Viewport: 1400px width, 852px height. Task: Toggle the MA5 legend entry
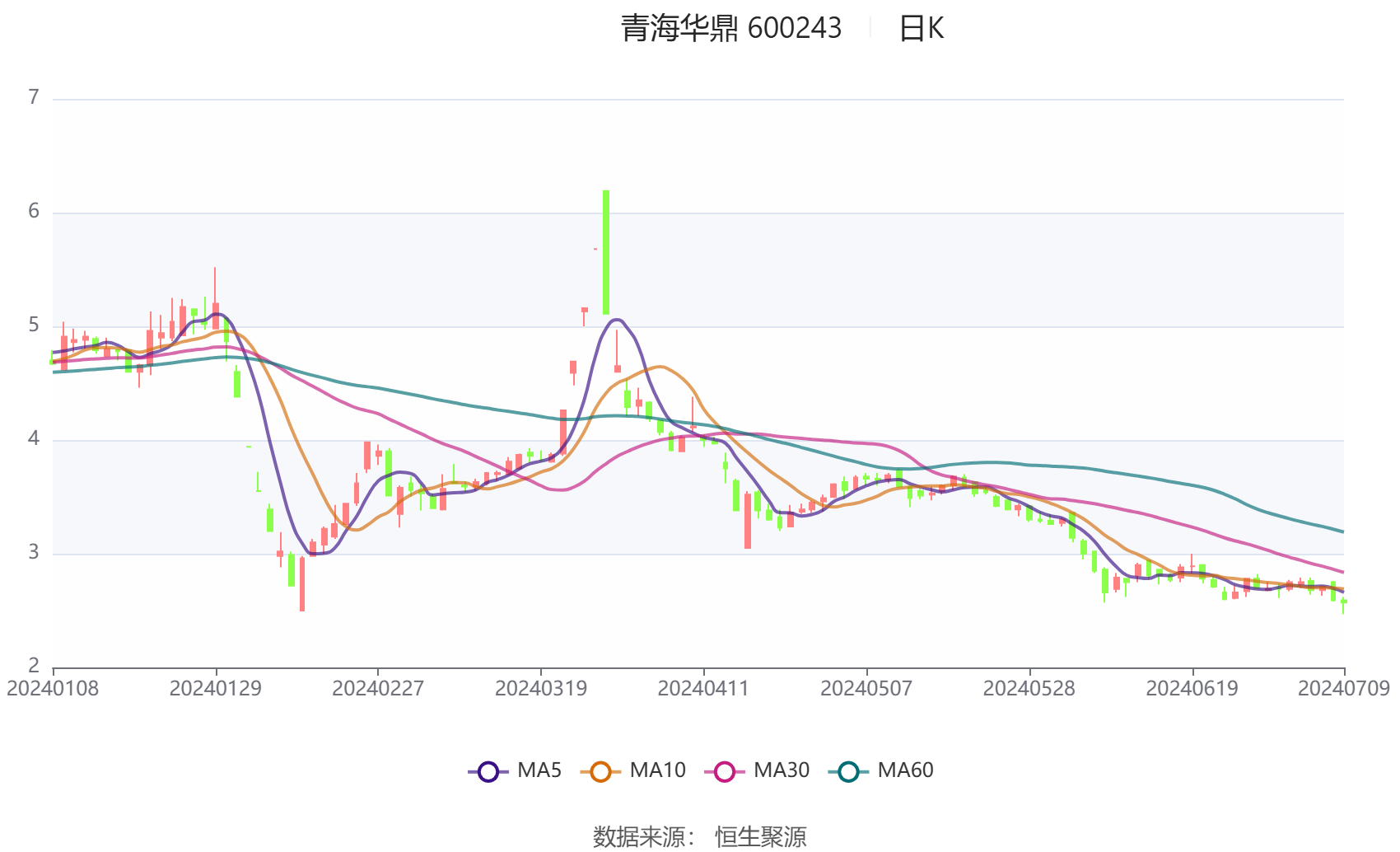pyautogui.click(x=515, y=771)
